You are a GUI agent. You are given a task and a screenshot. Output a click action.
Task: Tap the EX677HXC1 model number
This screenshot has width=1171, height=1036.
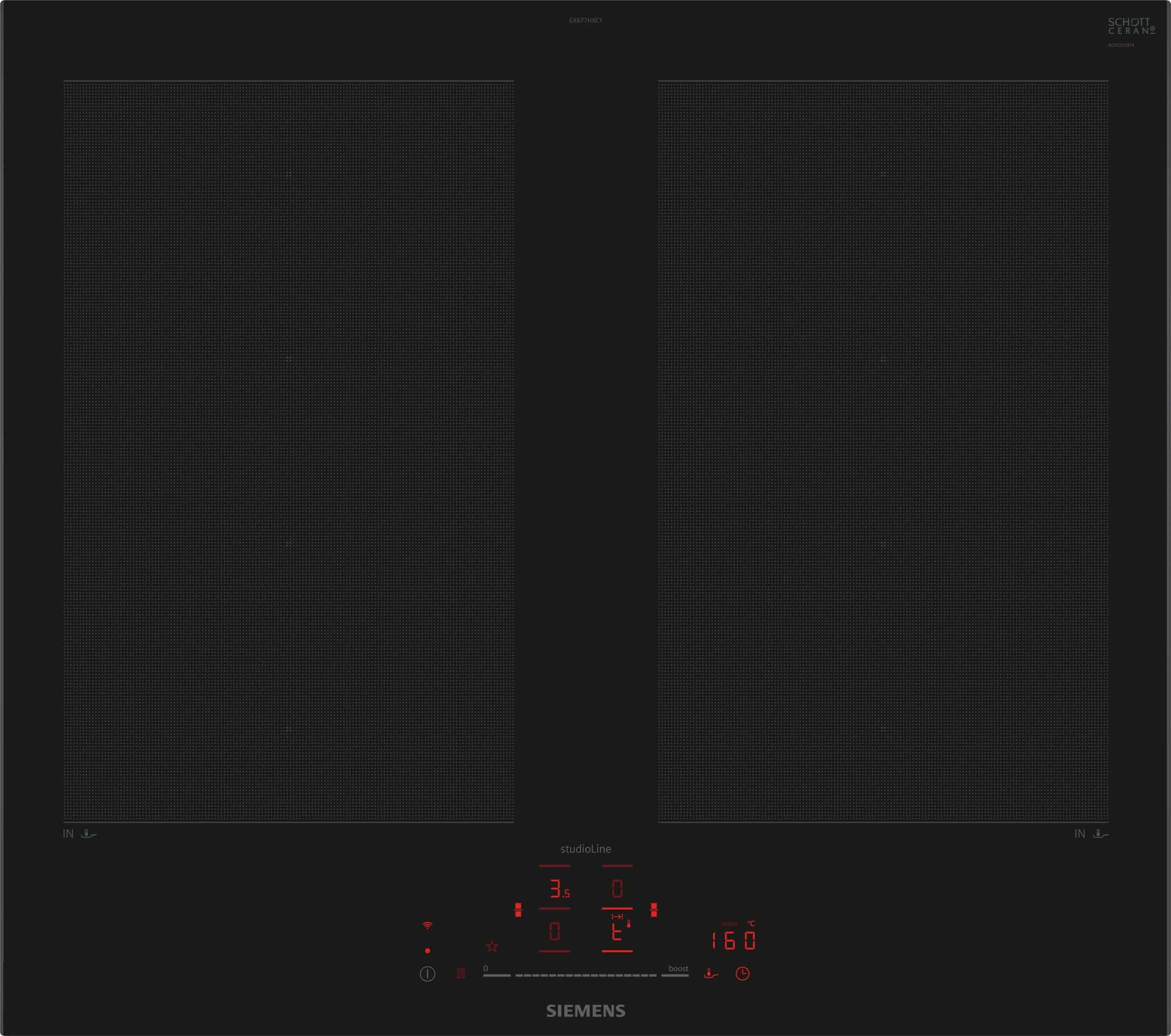click(x=585, y=21)
